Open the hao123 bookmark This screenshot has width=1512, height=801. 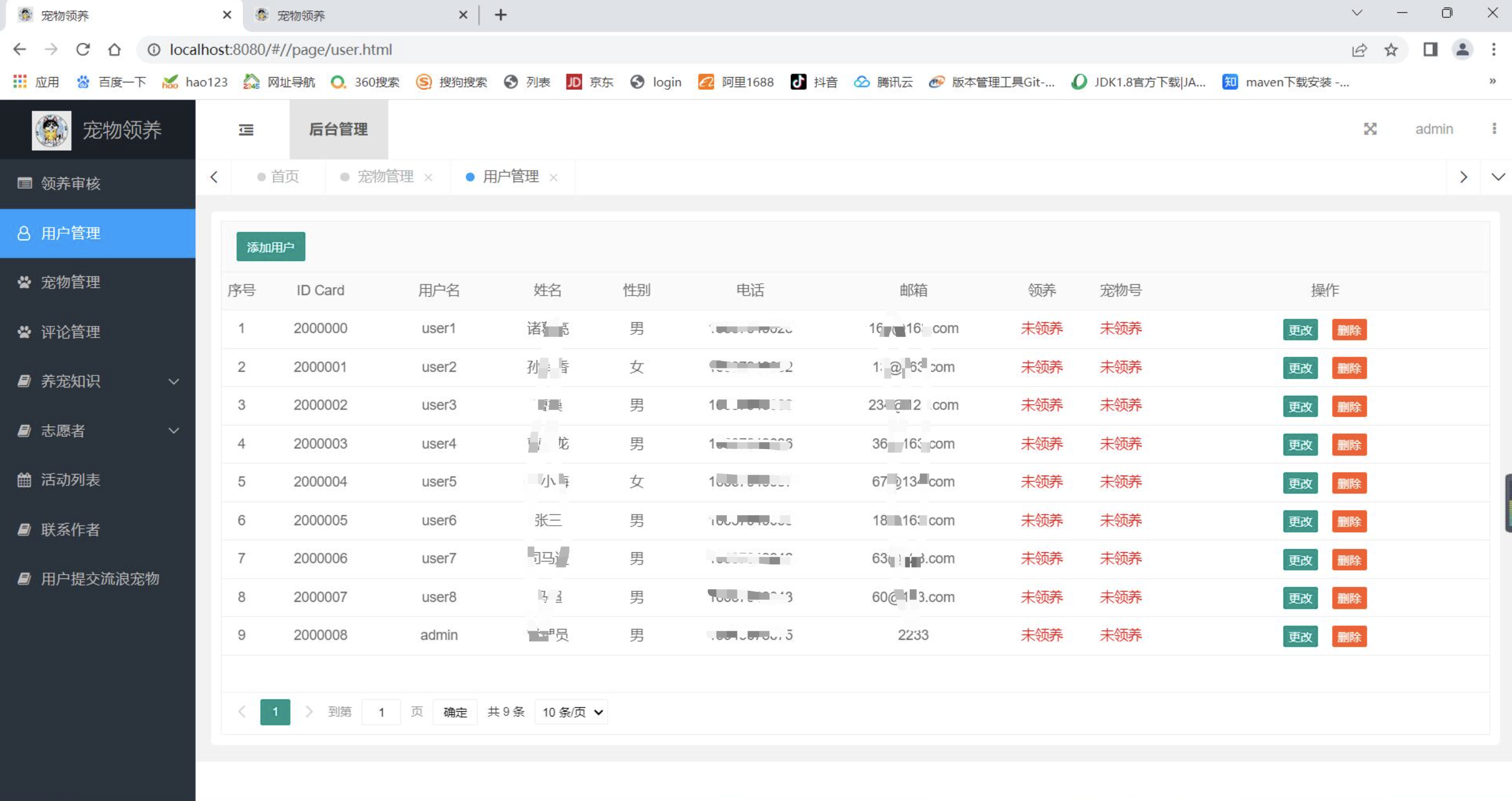tap(195, 82)
